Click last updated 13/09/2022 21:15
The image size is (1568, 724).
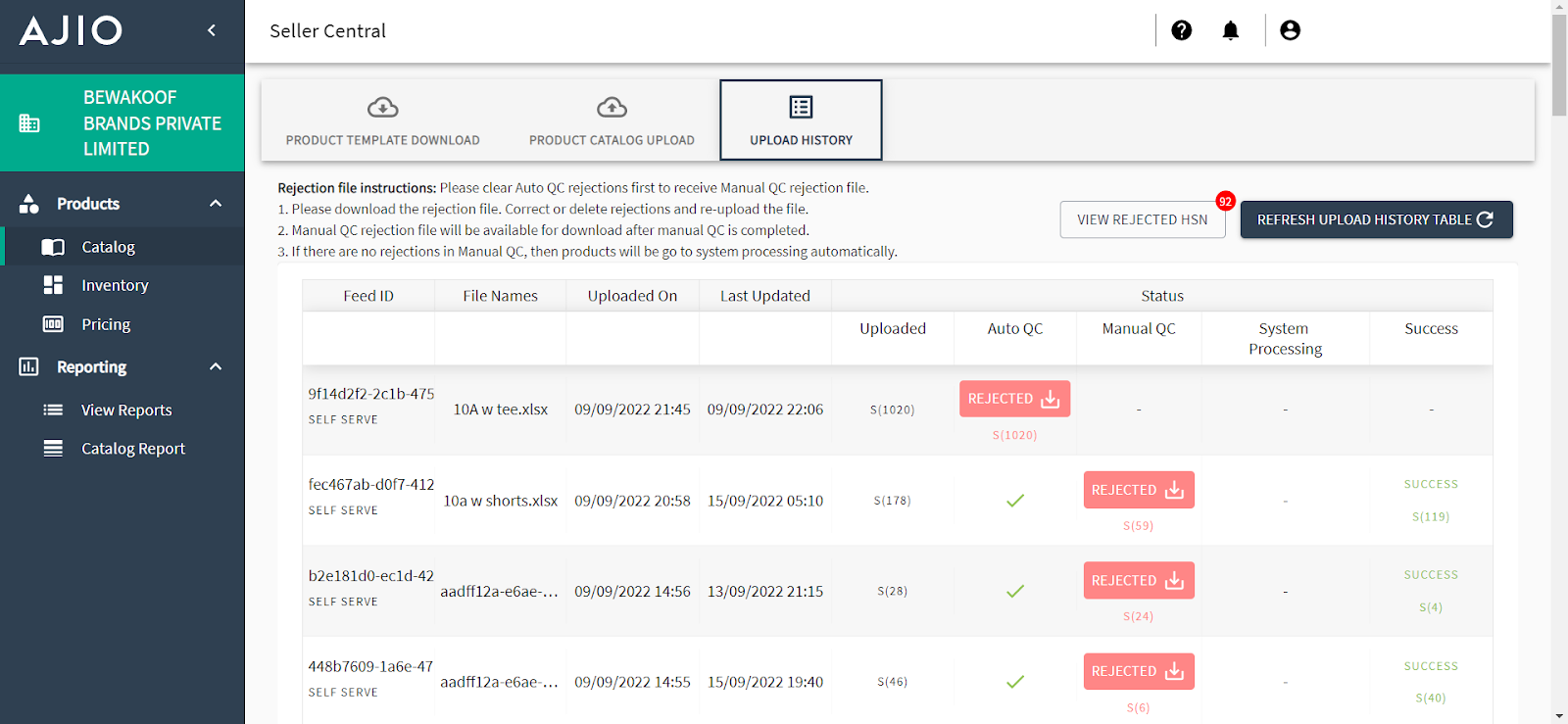[765, 592]
